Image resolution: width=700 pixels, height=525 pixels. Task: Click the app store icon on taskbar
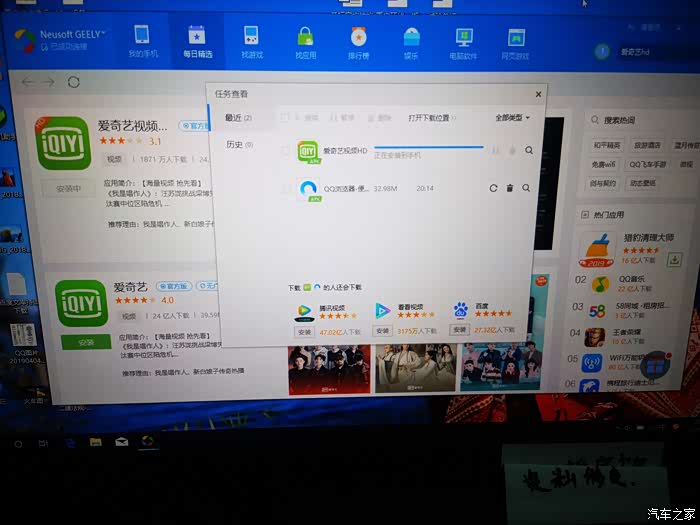pyautogui.click(x=148, y=442)
